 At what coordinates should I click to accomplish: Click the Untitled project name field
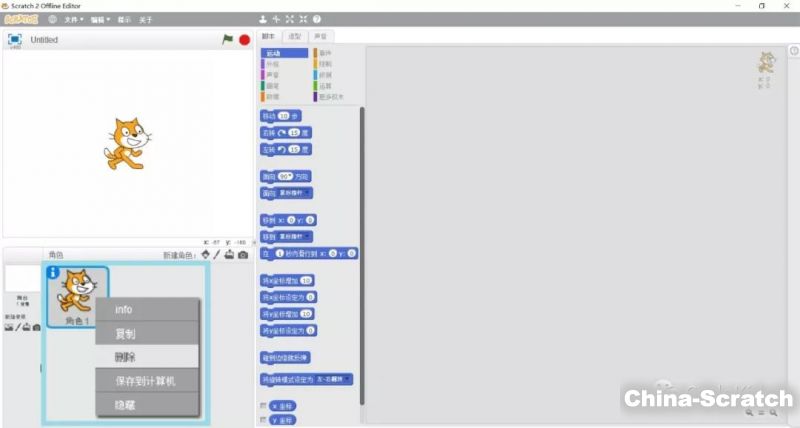pos(45,40)
